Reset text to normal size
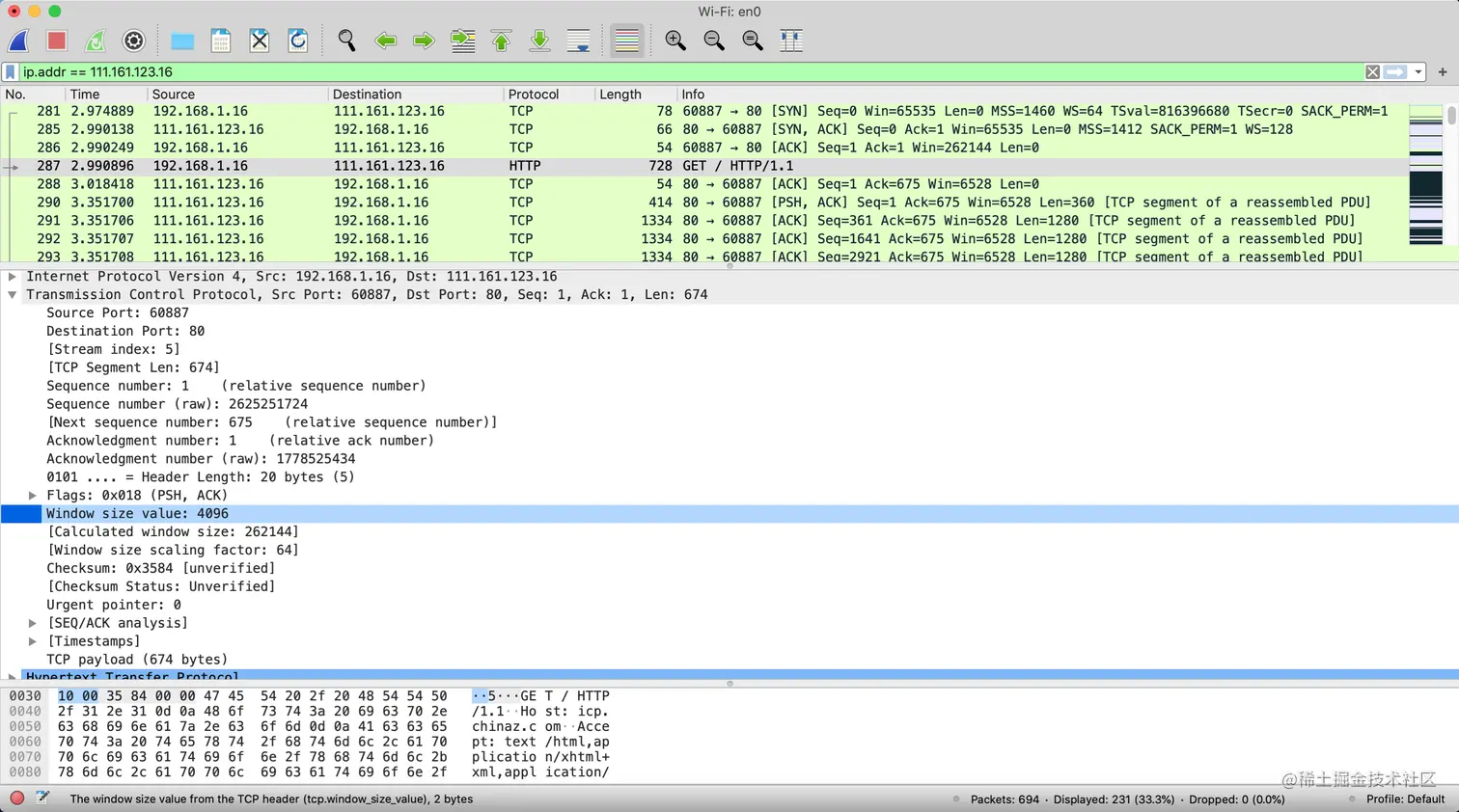 click(753, 41)
